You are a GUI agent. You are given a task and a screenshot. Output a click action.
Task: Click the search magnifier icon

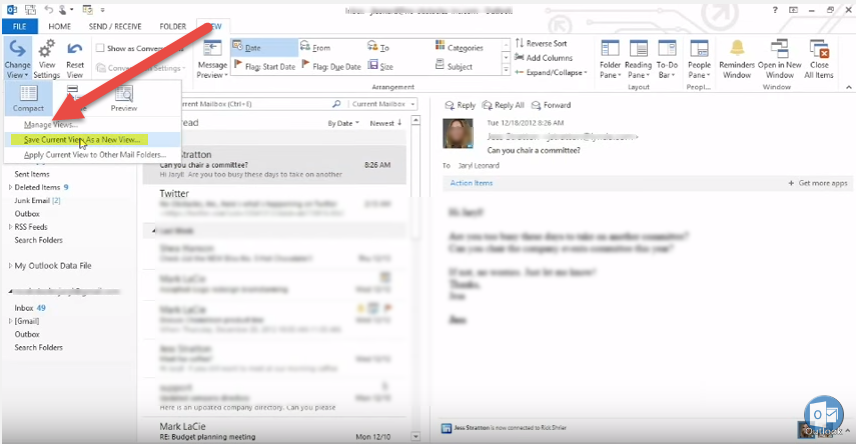pos(336,104)
